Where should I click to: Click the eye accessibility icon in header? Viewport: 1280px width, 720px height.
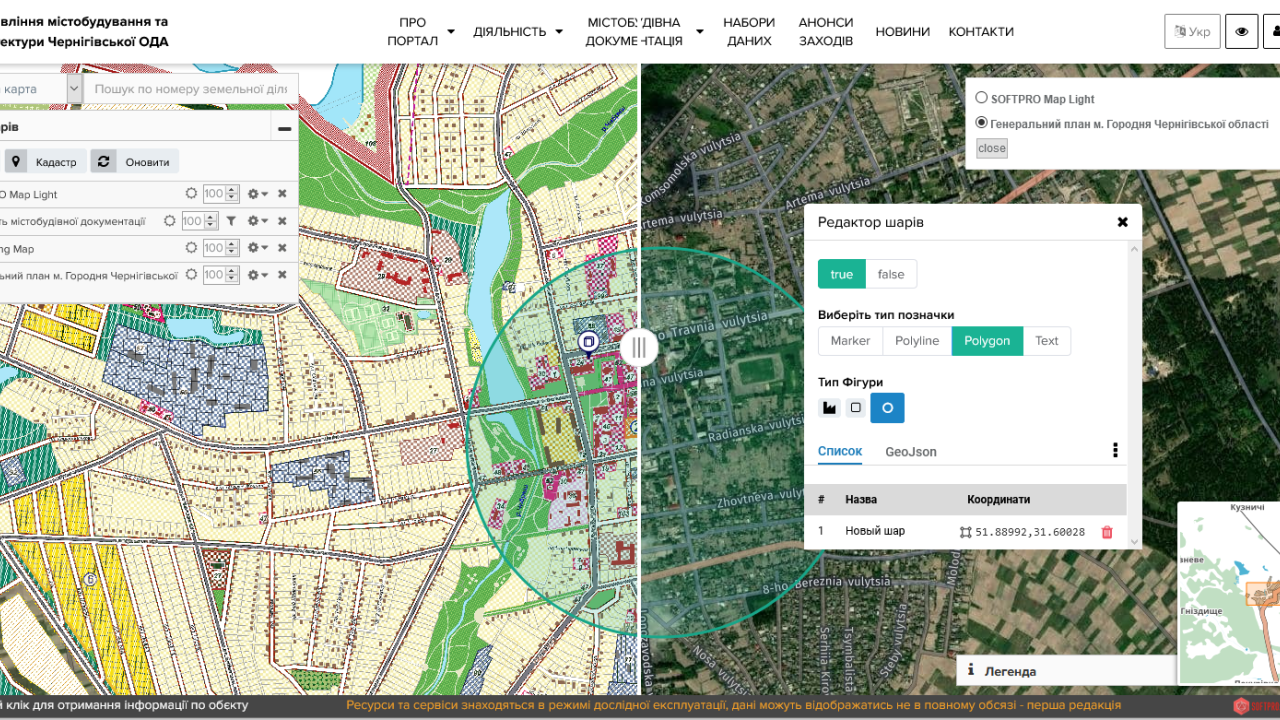(1241, 31)
